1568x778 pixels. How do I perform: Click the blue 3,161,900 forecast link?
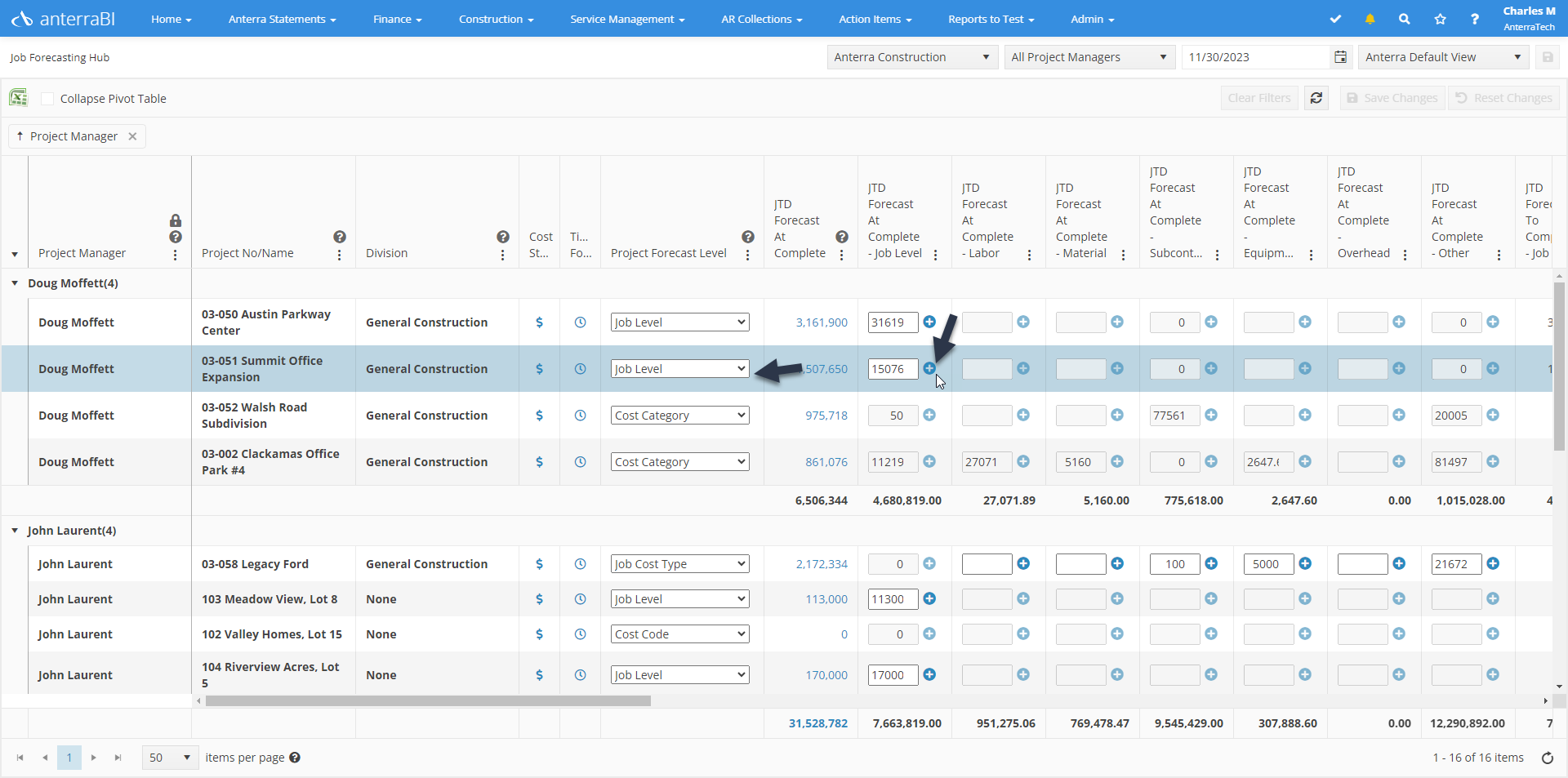click(821, 322)
